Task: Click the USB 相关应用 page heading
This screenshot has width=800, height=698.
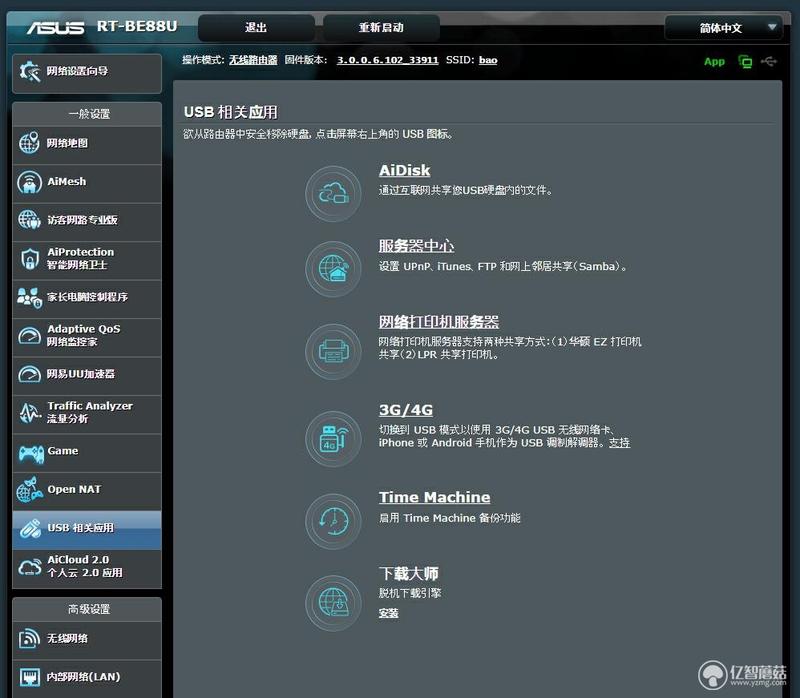Action: (x=231, y=112)
